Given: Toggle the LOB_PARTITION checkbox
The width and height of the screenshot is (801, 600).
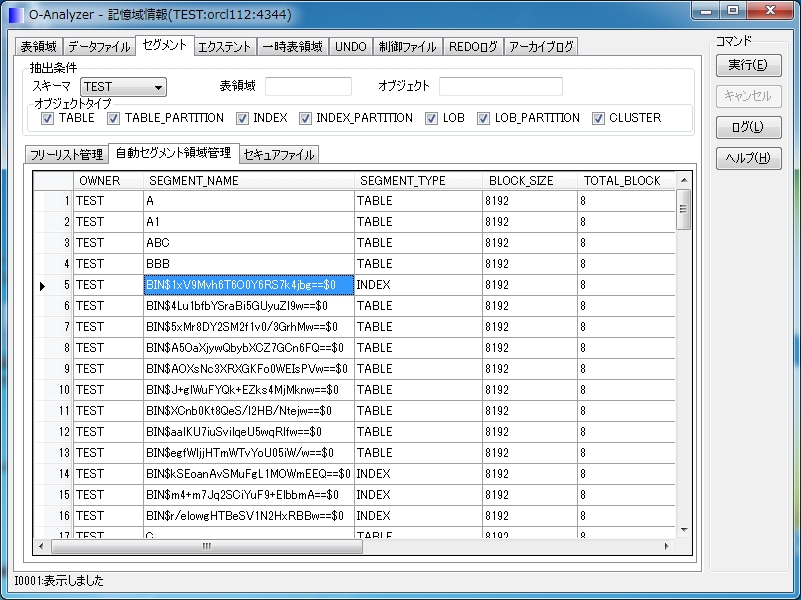Looking at the screenshot, I should click(x=484, y=118).
